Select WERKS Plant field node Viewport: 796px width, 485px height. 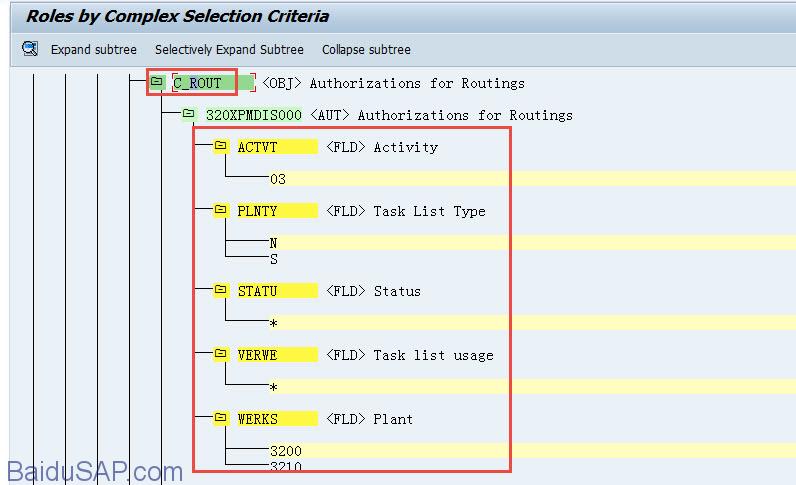[x=258, y=419]
